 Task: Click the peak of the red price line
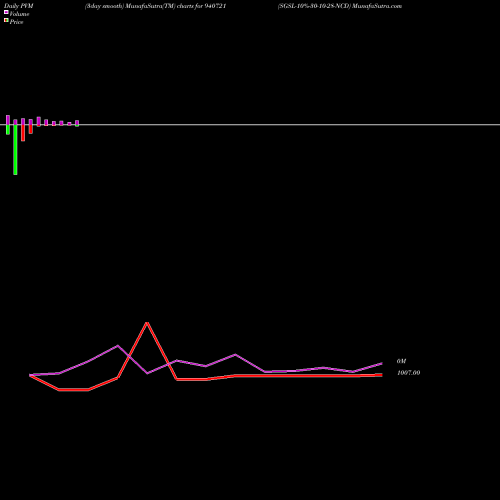(x=147, y=323)
